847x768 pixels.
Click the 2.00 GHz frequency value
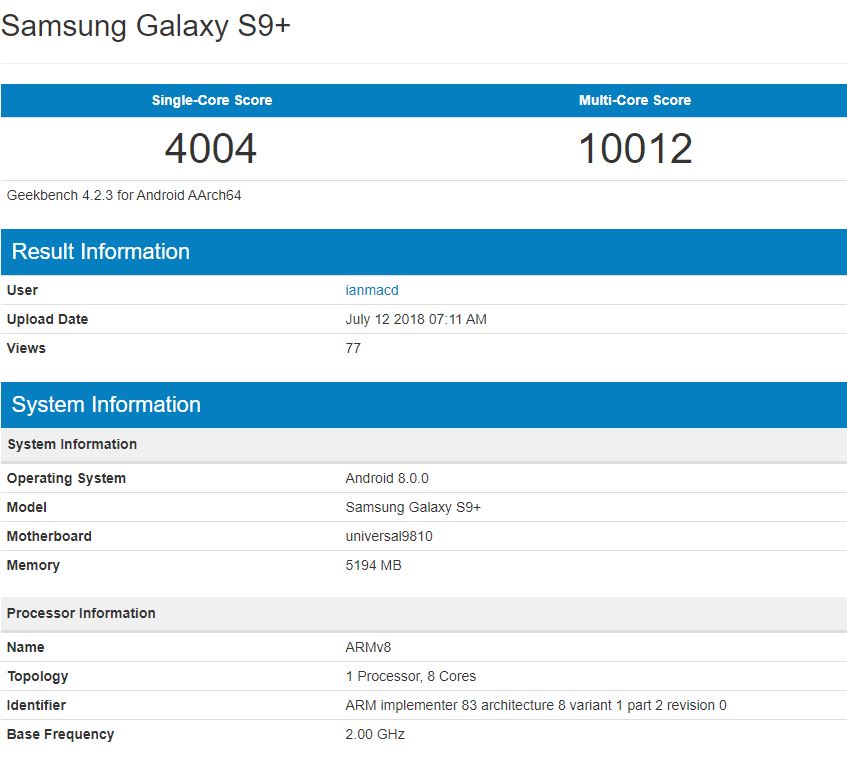[375, 734]
